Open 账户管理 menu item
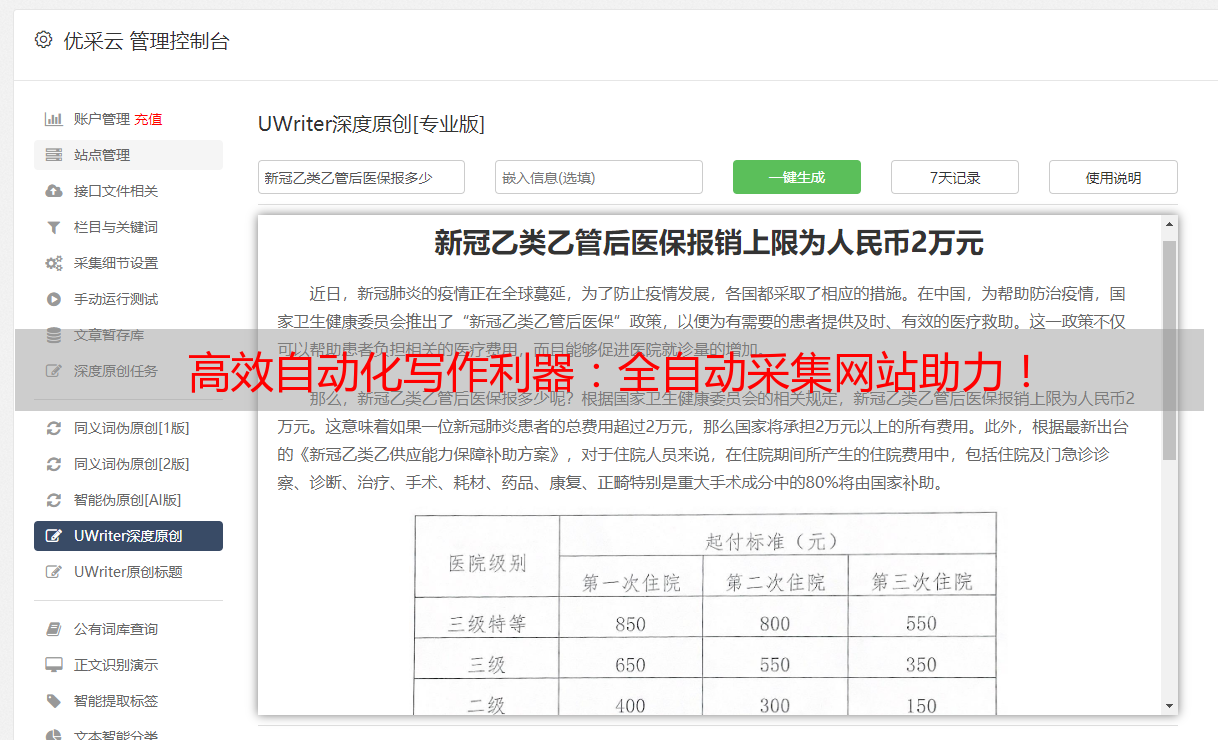 [102, 119]
